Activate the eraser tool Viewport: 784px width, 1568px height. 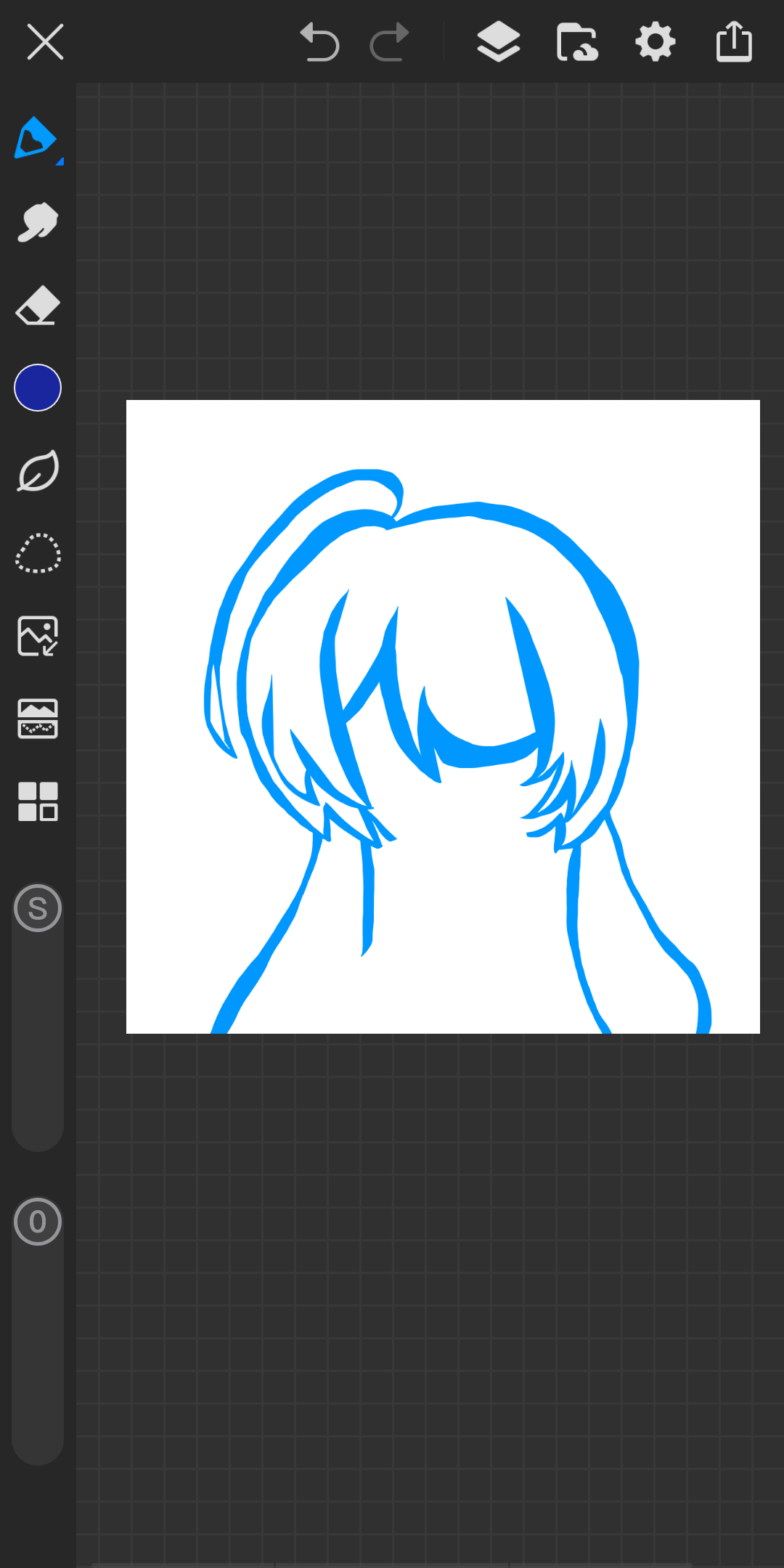click(x=38, y=306)
